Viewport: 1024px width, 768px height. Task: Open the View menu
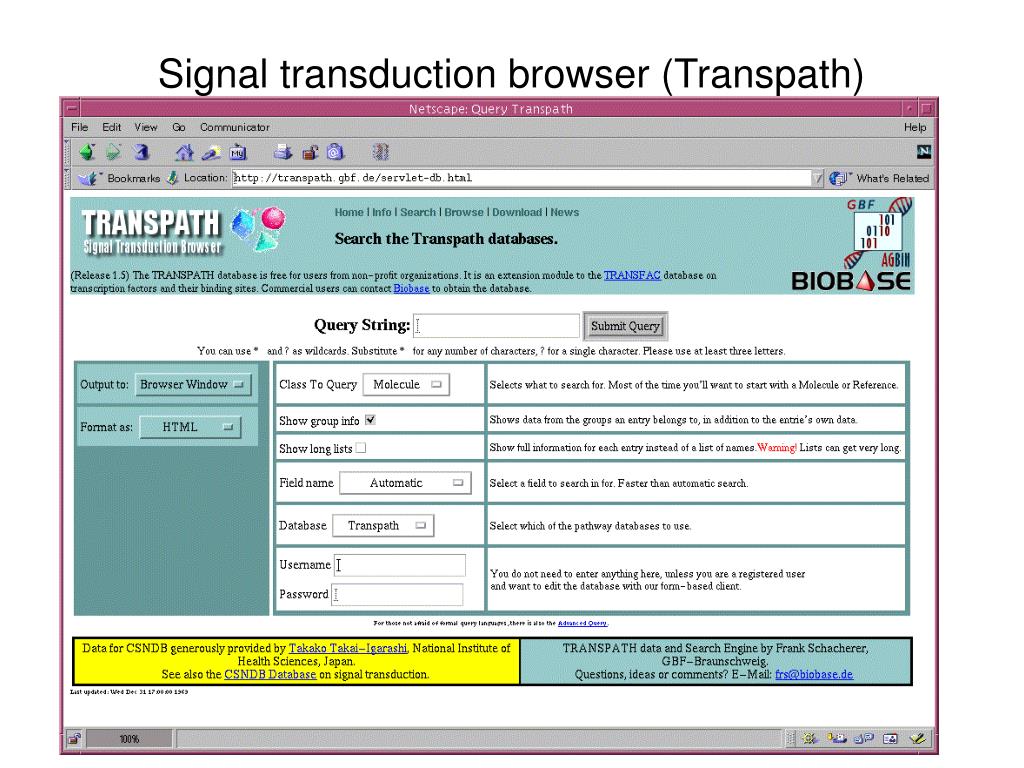[146, 127]
